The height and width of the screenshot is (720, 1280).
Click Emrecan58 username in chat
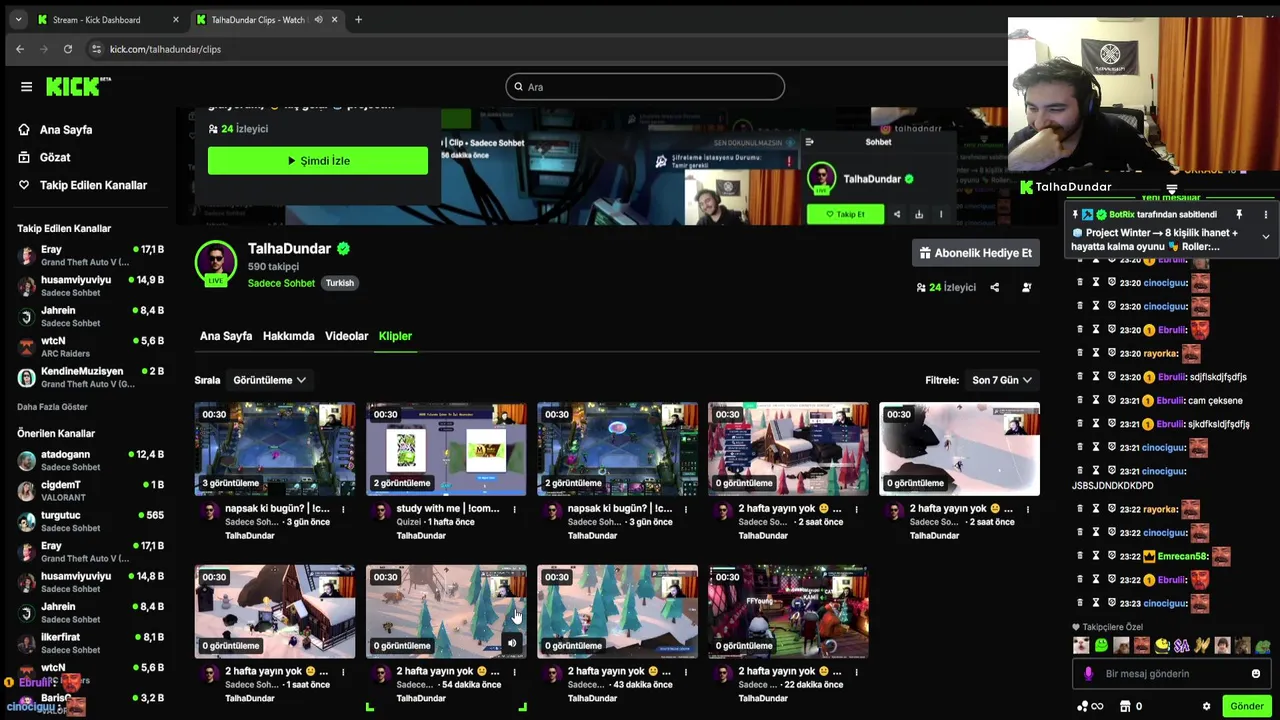click(x=1182, y=556)
